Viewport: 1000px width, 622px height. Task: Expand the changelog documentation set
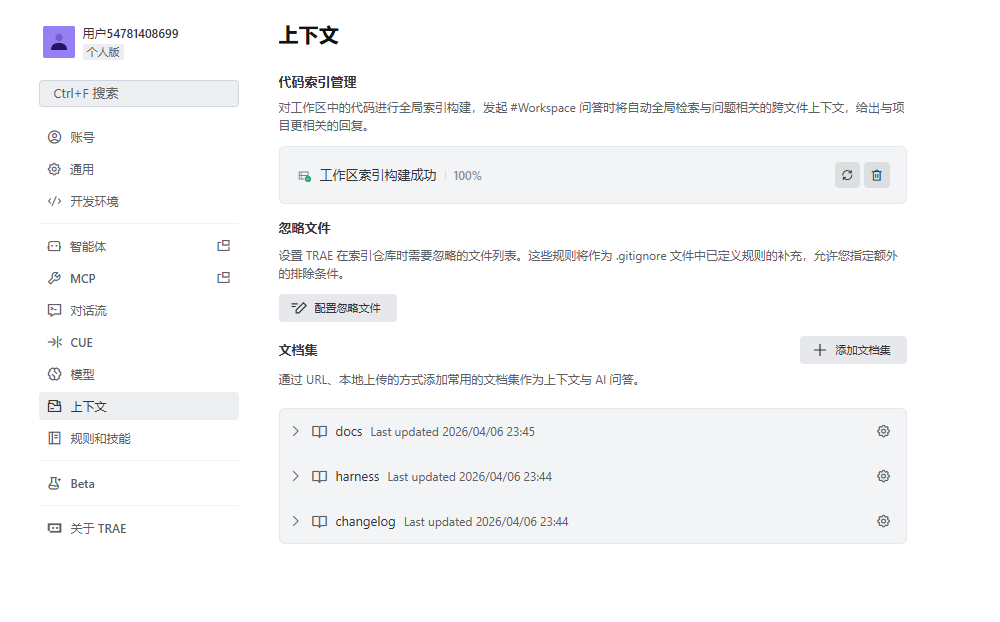click(295, 521)
